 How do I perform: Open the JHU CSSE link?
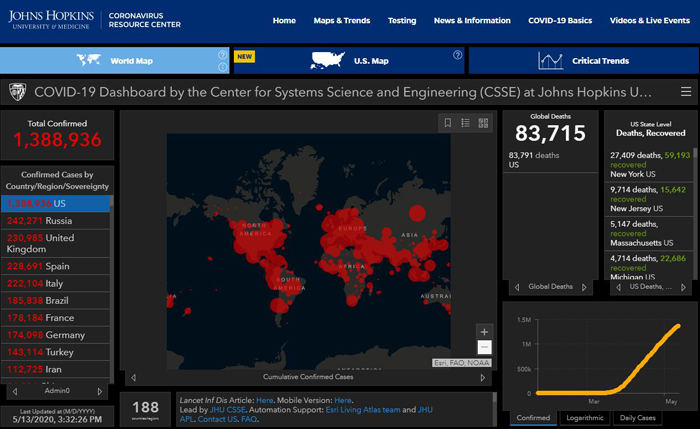point(228,410)
